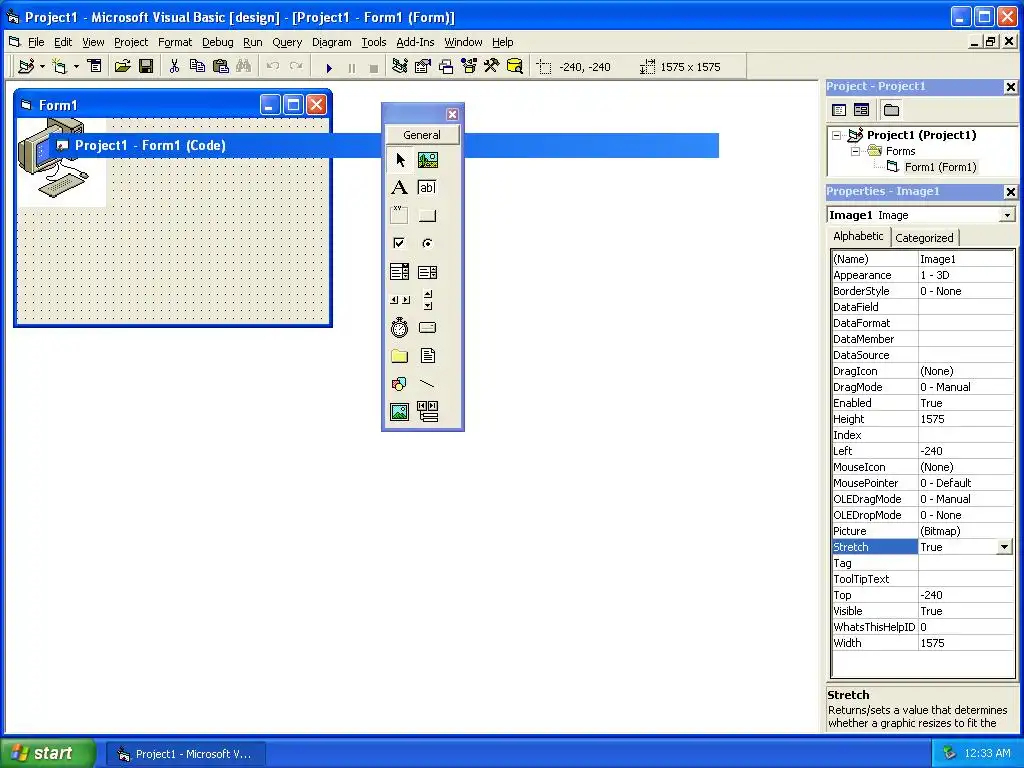Select the HScrollBar tool in toolbox

400,300
